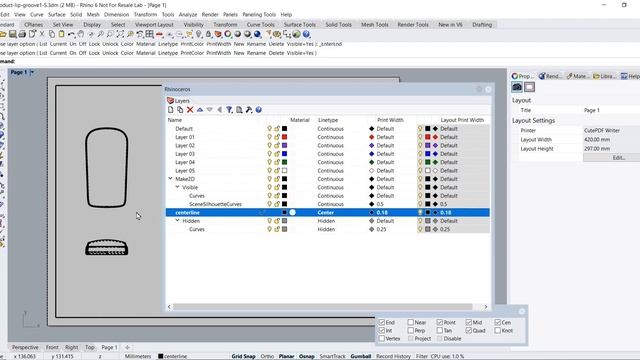Open the Paneling Tools menu
This screenshot has width=640, height=360.
coord(259,14)
